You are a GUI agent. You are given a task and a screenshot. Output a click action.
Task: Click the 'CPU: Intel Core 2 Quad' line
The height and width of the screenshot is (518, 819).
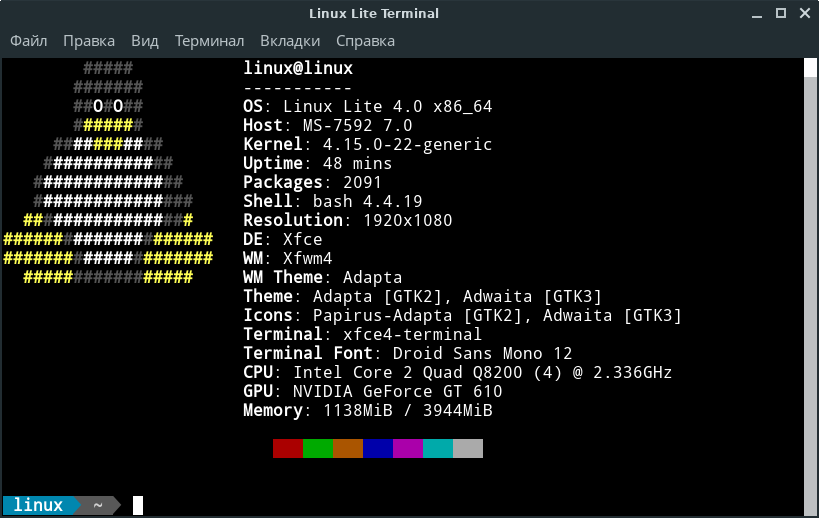pyautogui.click(x=458, y=372)
